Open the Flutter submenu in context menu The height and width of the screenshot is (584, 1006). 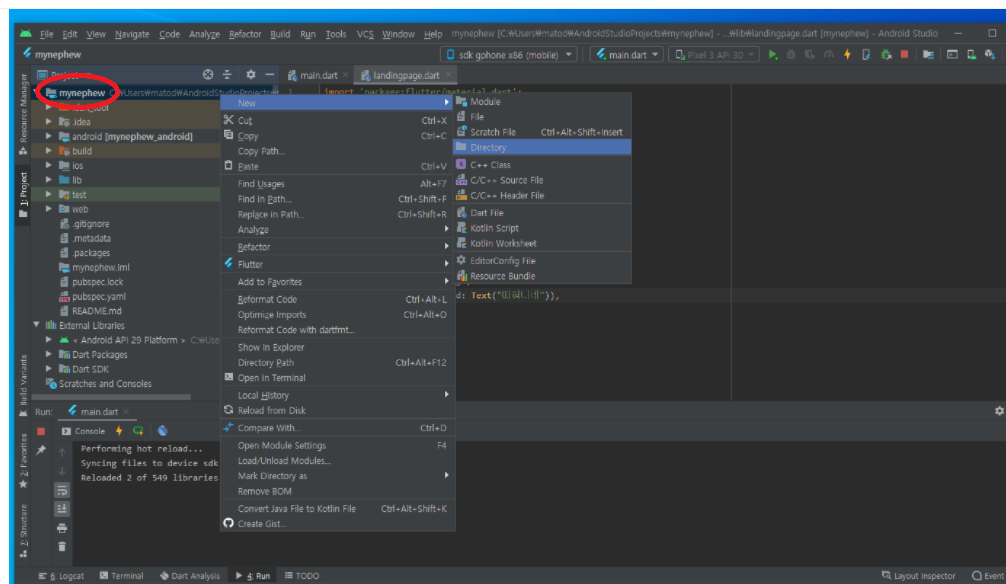[337, 264]
